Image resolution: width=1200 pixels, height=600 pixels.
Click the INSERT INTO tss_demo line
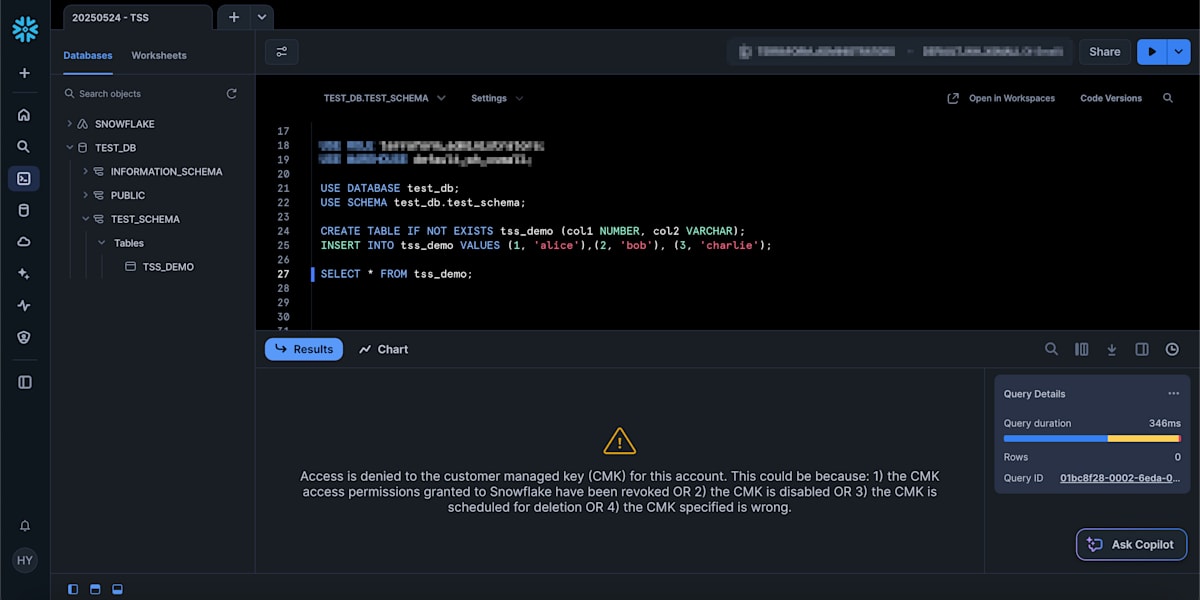point(546,245)
